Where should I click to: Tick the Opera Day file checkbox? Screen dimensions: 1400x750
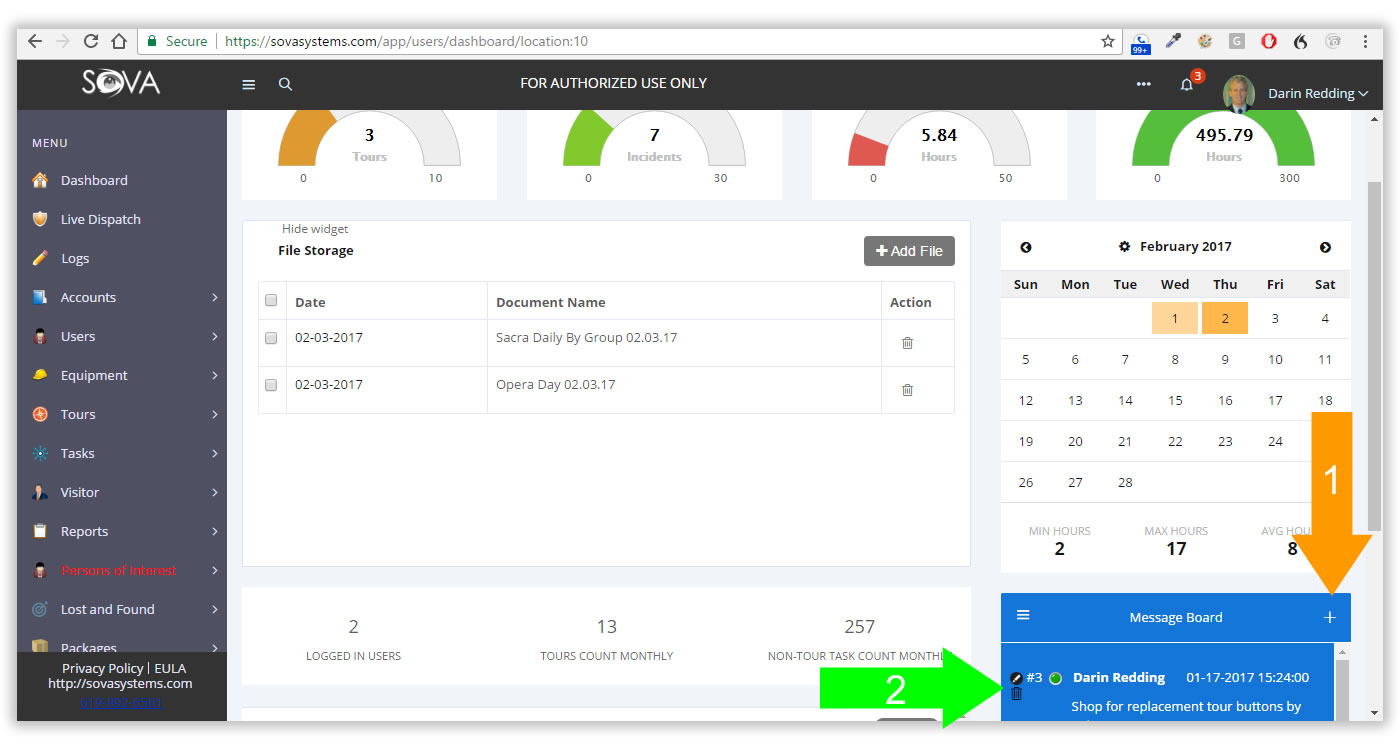coord(271,385)
